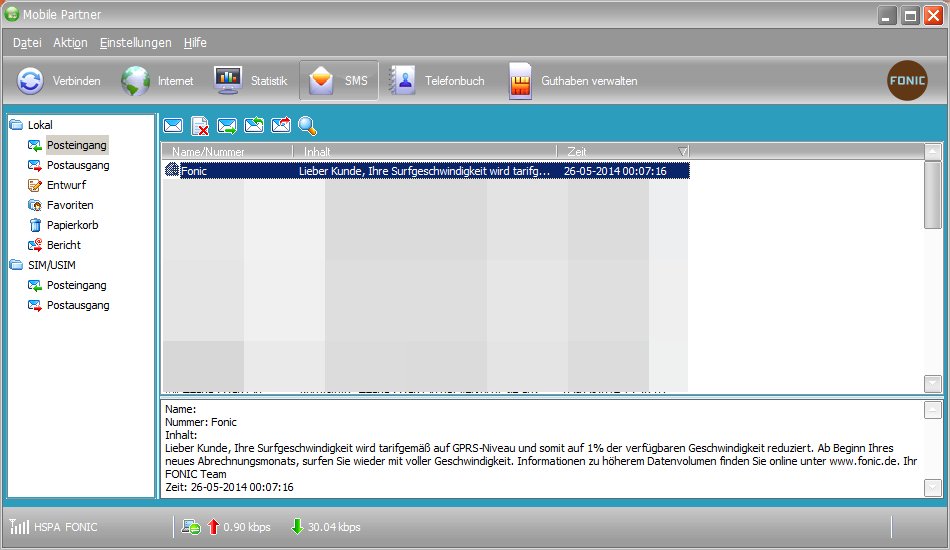Image resolution: width=950 pixels, height=550 pixels.
Task: Click HSPA FONIC network status
Action: coord(65,527)
